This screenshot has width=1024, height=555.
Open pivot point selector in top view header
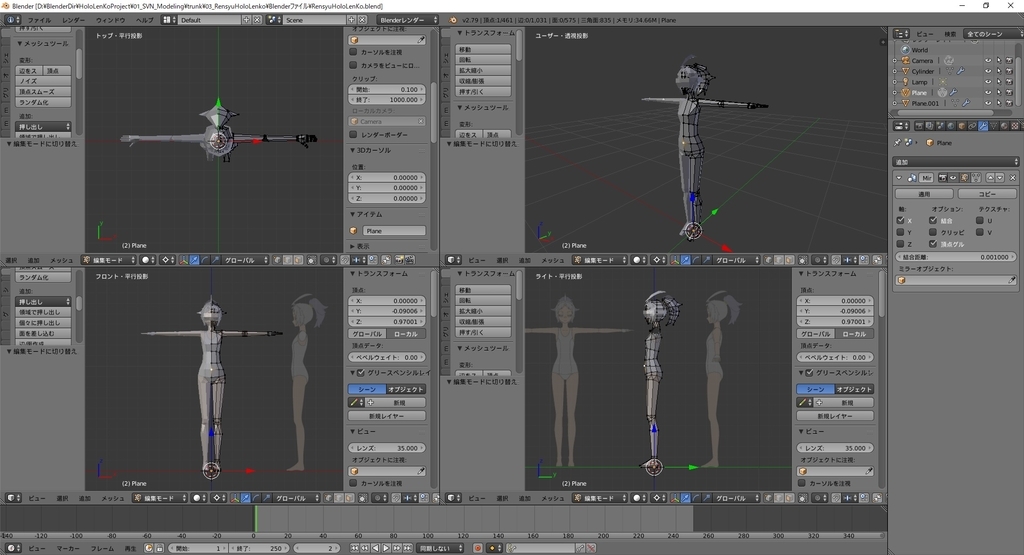pos(168,260)
